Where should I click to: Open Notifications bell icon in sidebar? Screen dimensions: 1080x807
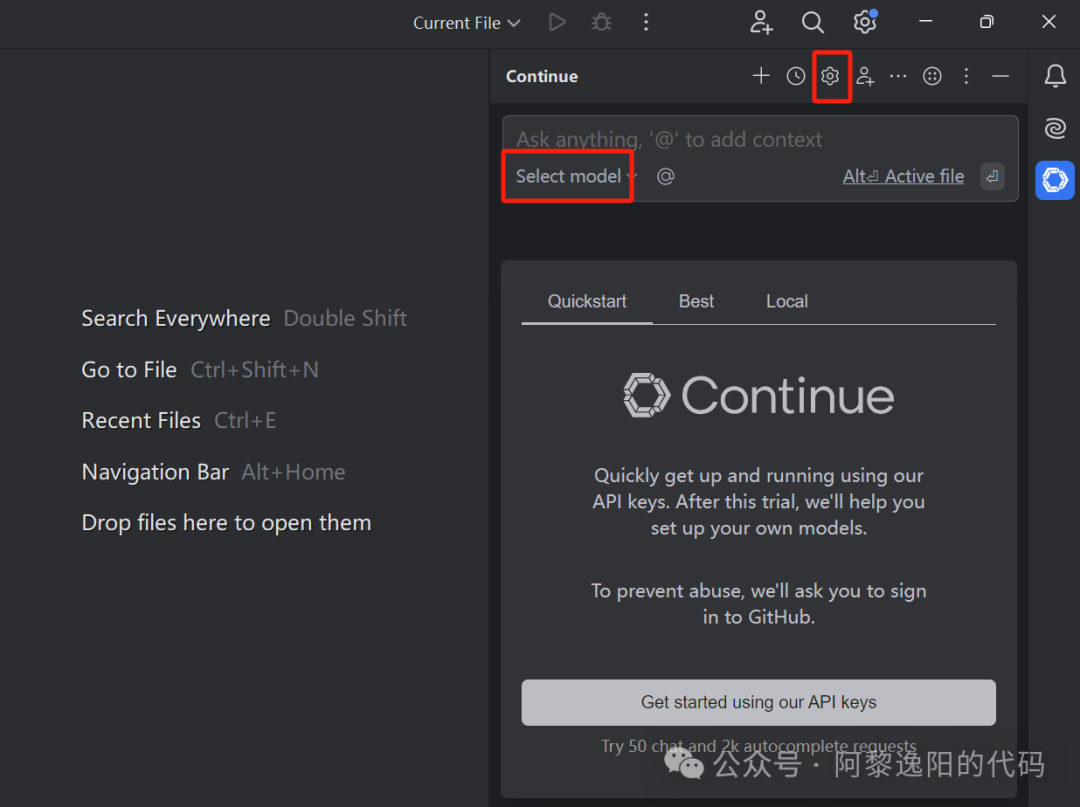pyautogui.click(x=1055, y=76)
